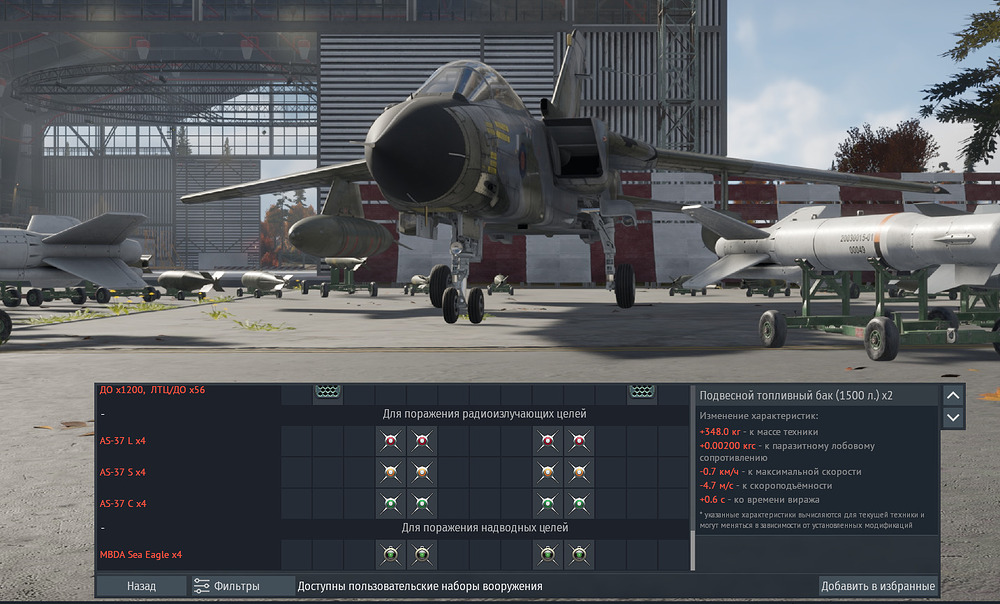Go back with the Назад button
The width and height of the screenshot is (1000, 604).
pyautogui.click(x=142, y=586)
